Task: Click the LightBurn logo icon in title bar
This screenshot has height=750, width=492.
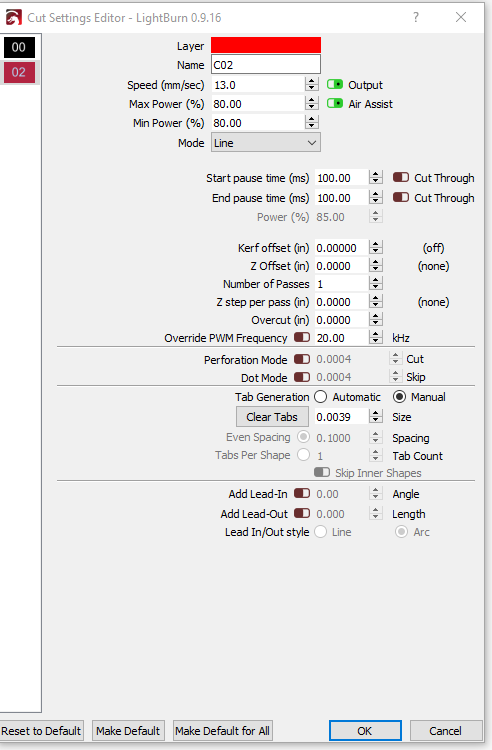Action: click(x=13, y=18)
